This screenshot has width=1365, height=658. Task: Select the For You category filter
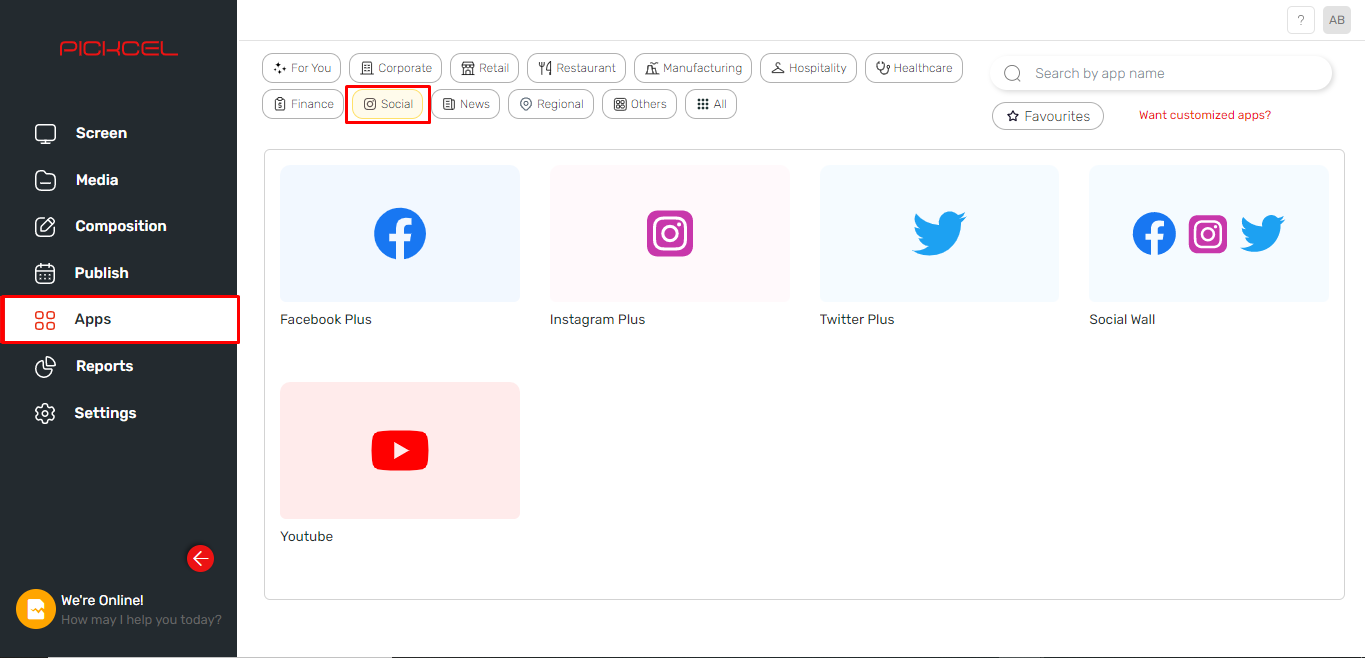click(x=302, y=68)
